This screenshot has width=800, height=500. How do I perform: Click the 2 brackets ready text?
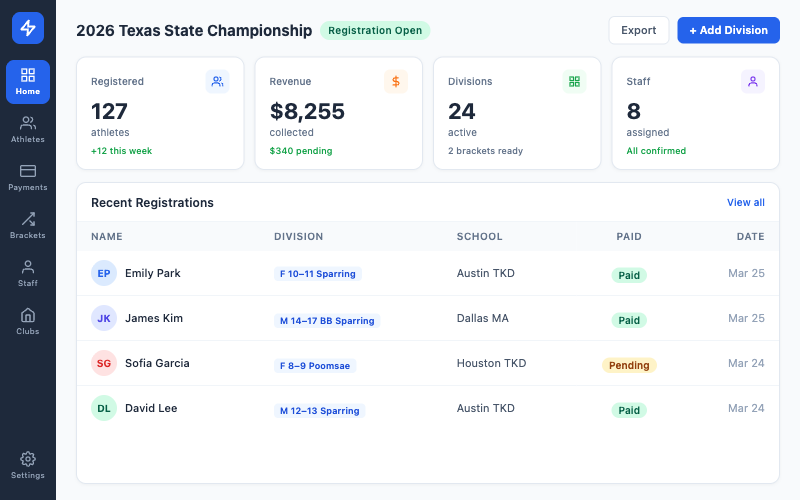point(486,151)
